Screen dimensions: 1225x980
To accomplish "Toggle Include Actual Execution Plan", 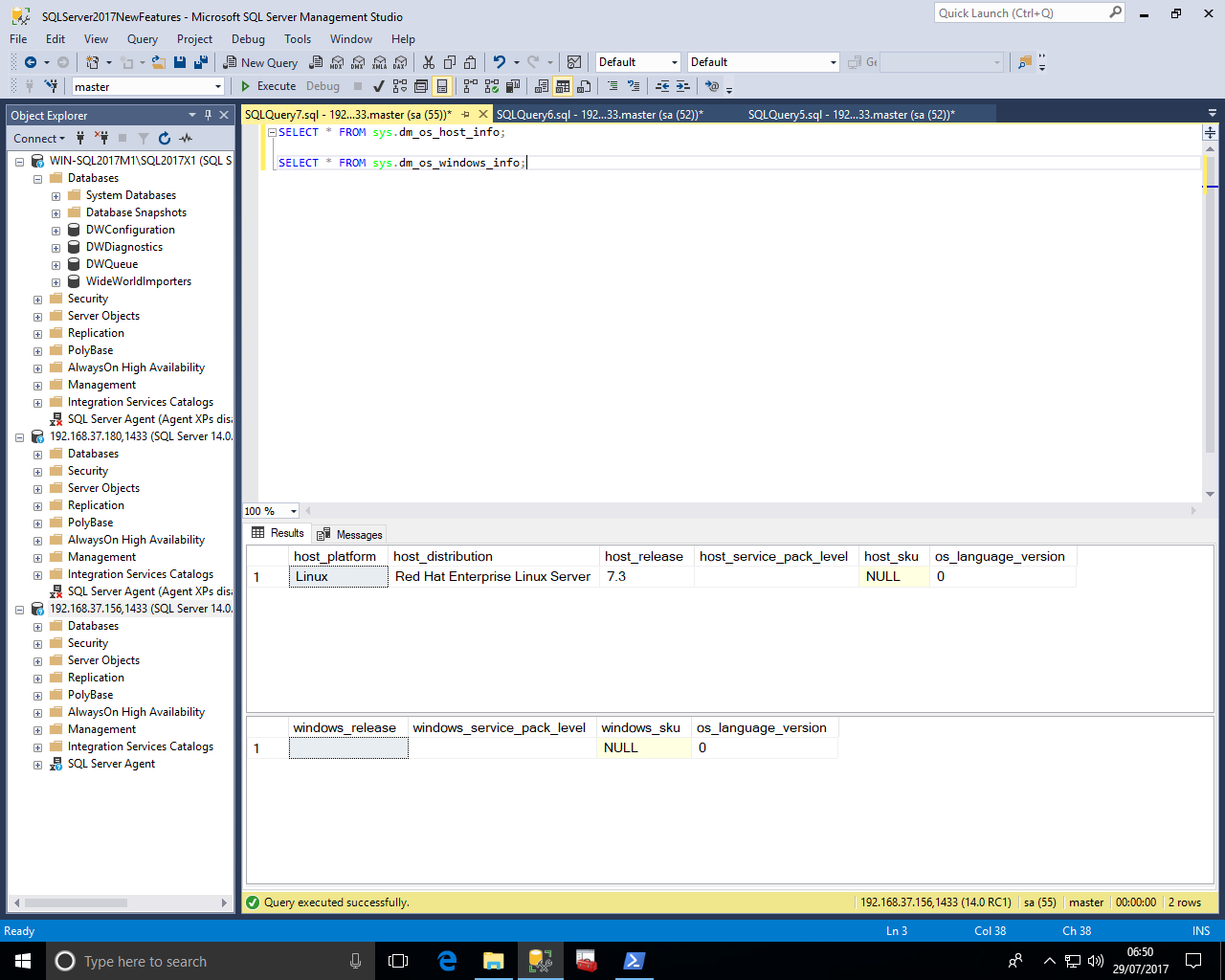I will click(x=469, y=86).
